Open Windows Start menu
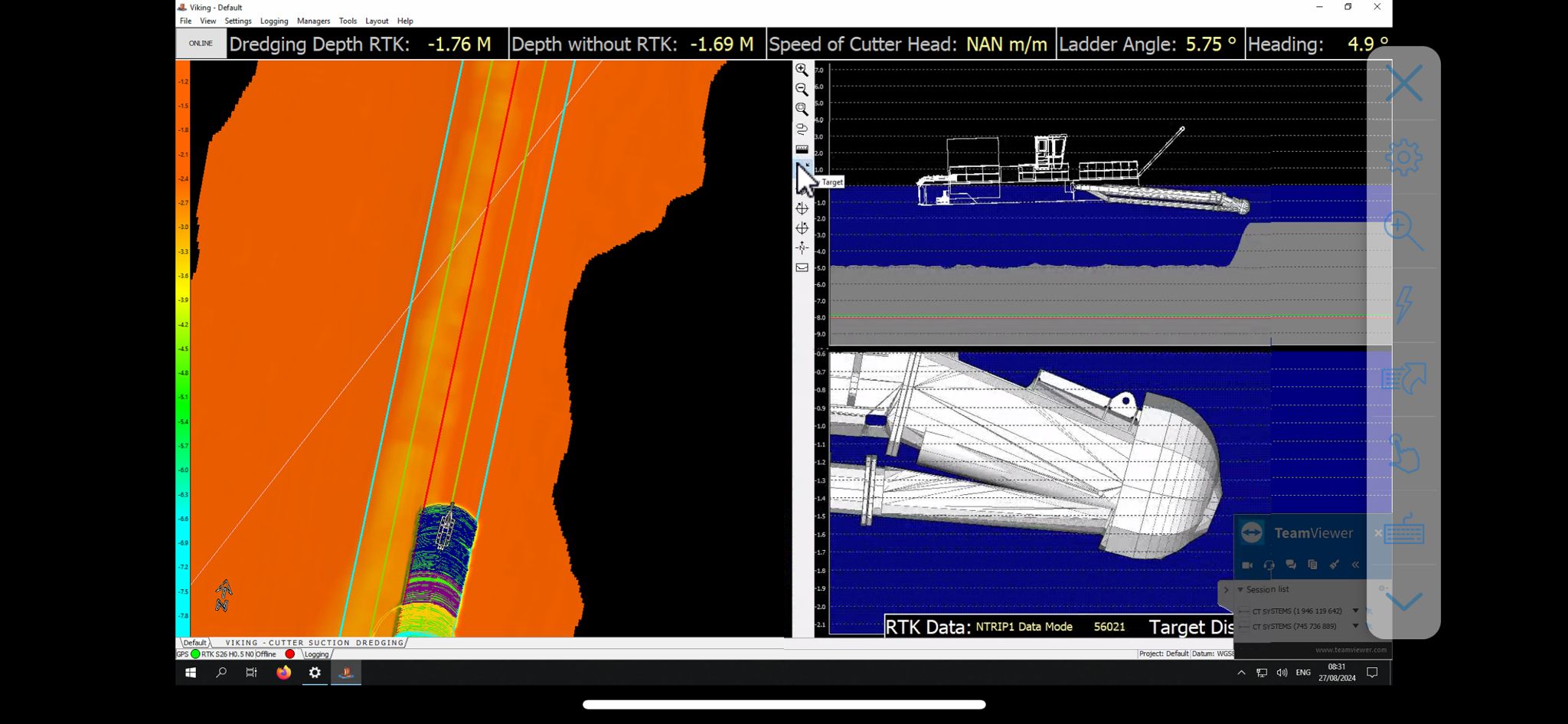Image resolution: width=1568 pixels, height=724 pixels. [x=191, y=673]
